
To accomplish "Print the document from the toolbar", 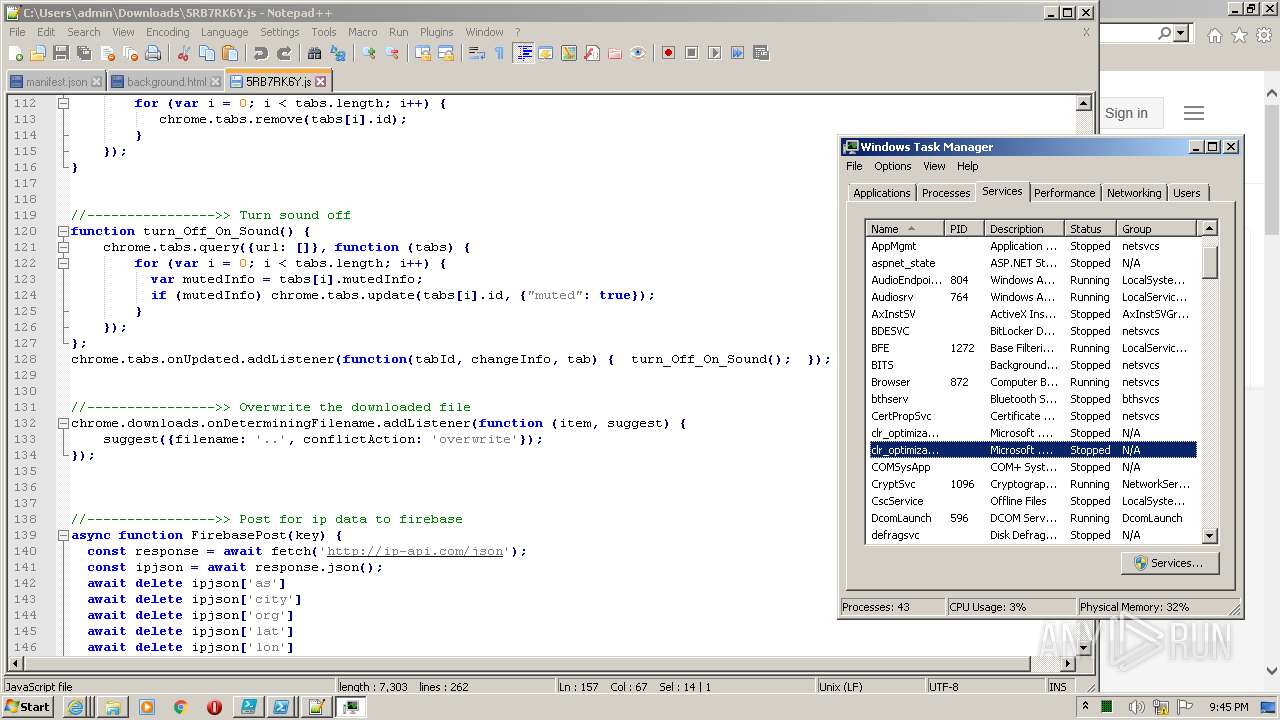I will (153, 53).
